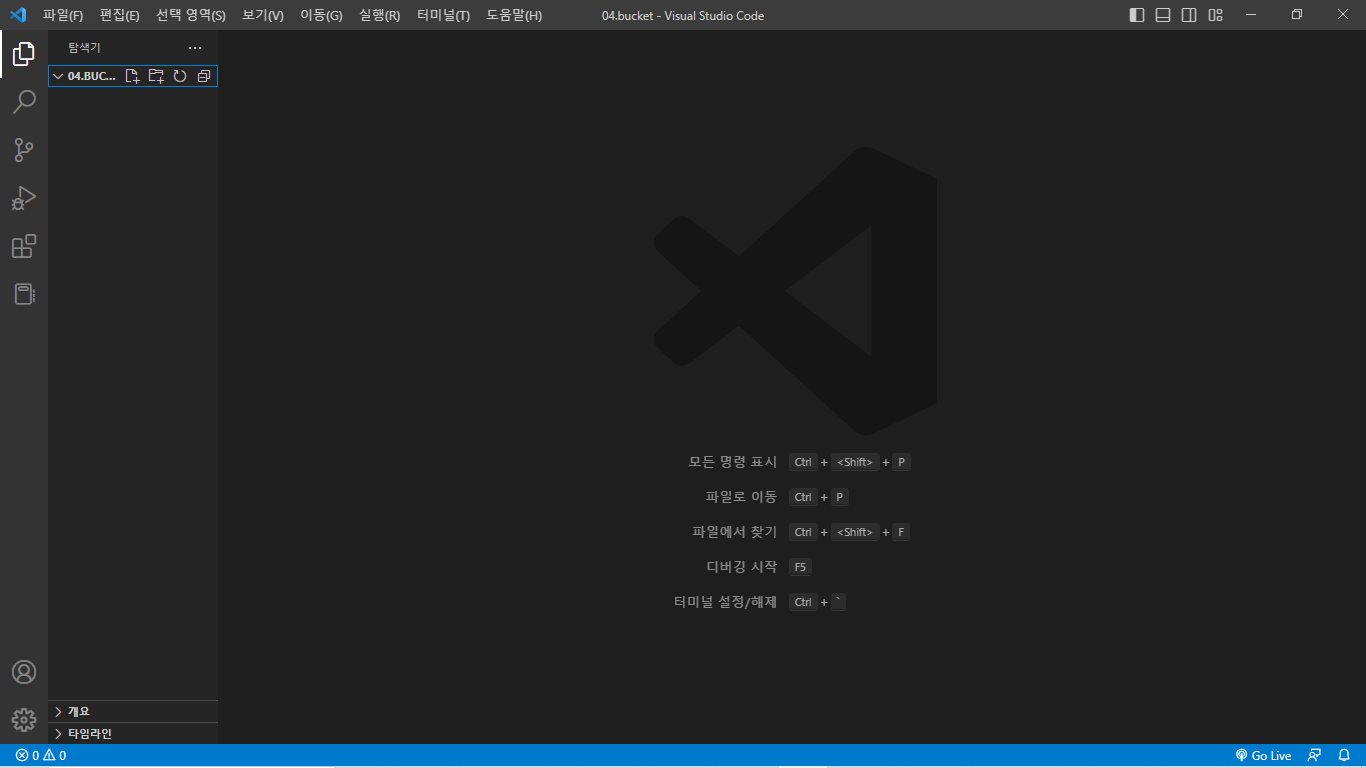1366x768 pixels.
Task: Collapse all folders in Explorer
Action: click(204, 76)
